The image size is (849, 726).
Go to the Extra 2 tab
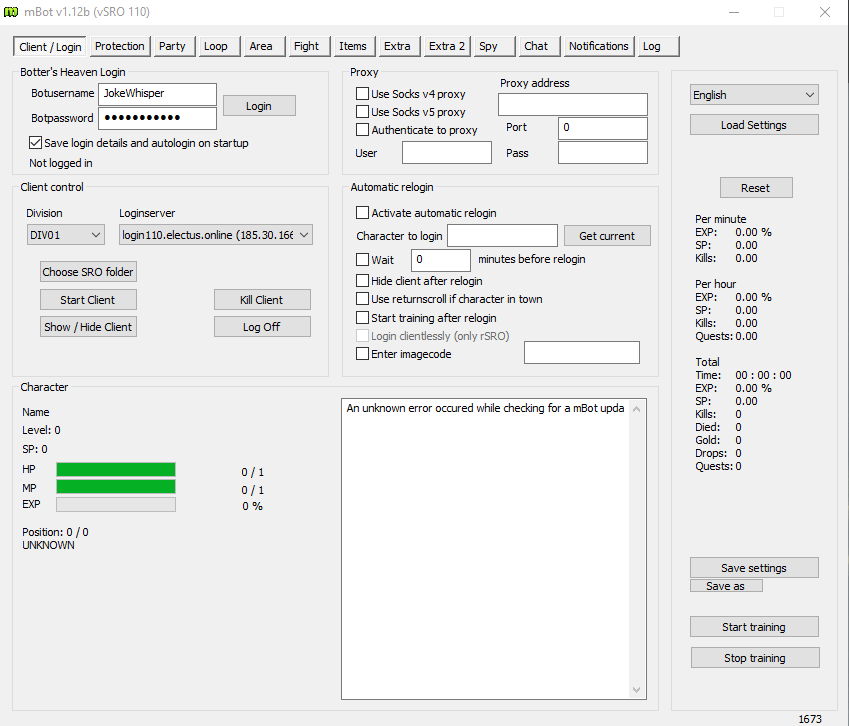tap(447, 46)
